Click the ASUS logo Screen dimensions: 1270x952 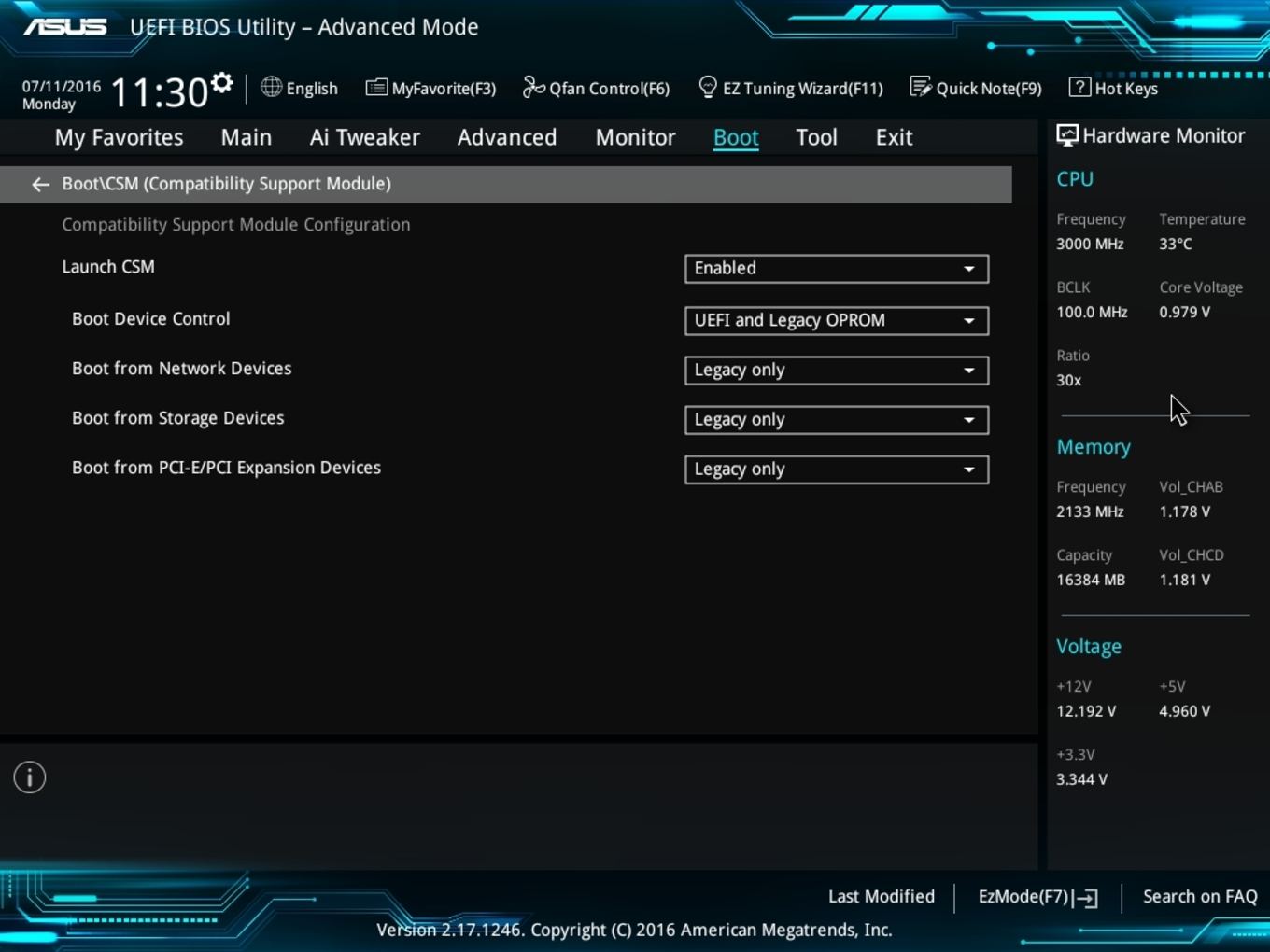pos(65,27)
